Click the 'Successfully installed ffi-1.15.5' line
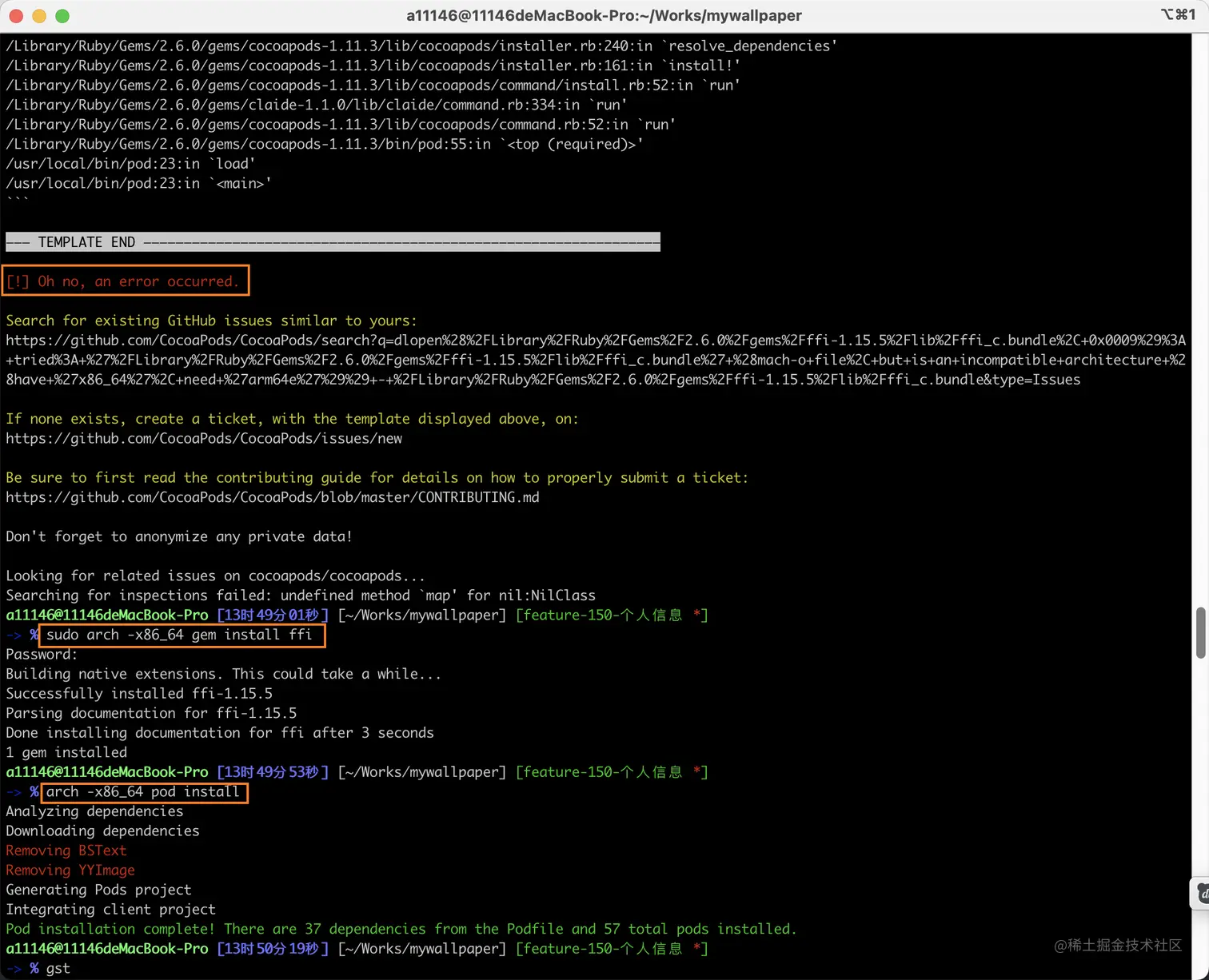1209x980 pixels. click(x=138, y=693)
